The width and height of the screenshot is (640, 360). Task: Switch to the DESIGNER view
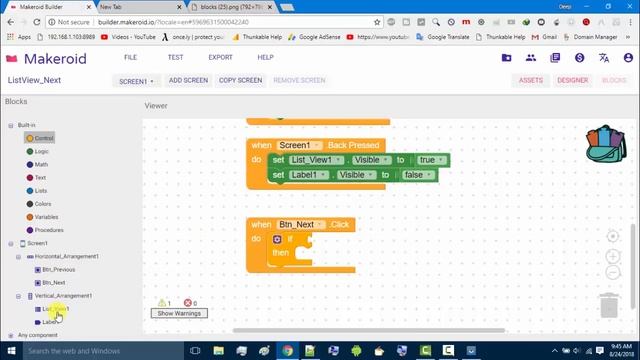[x=573, y=80]
